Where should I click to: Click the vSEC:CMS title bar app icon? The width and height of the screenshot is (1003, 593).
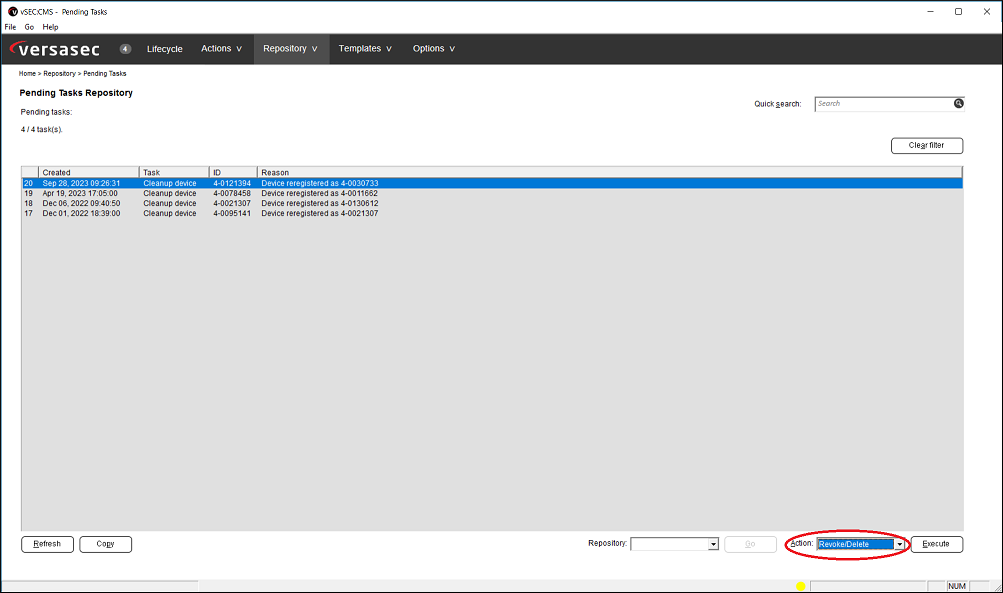click(x=13, y=12)
